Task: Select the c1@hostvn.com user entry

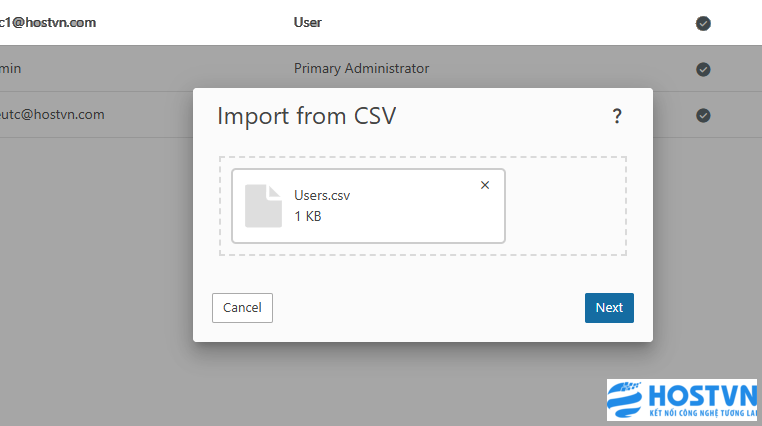Action: click(x=48, y=22)
